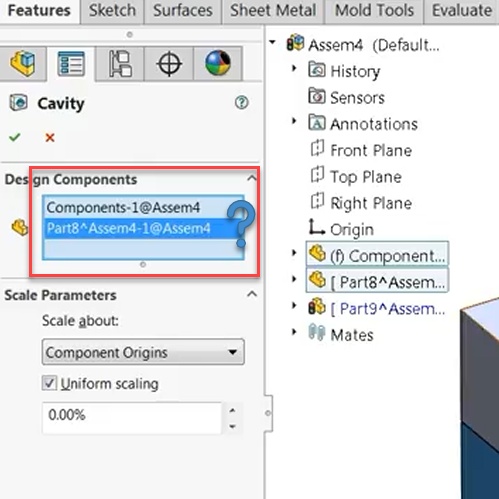This screenshot has height=499, width=499.
Task: Open the DisplayManager color sphere tab
Action: click(218, 63)
